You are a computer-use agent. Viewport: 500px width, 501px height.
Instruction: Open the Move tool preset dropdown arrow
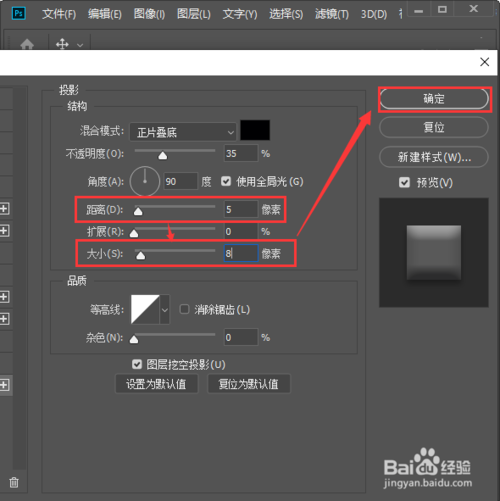[80, 45]
